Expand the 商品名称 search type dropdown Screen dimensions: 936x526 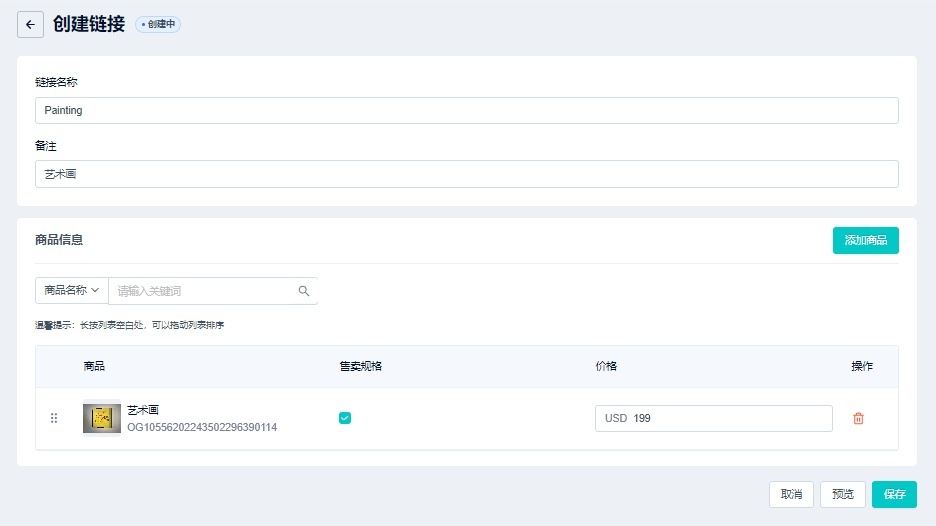click(x=72, y=291)
